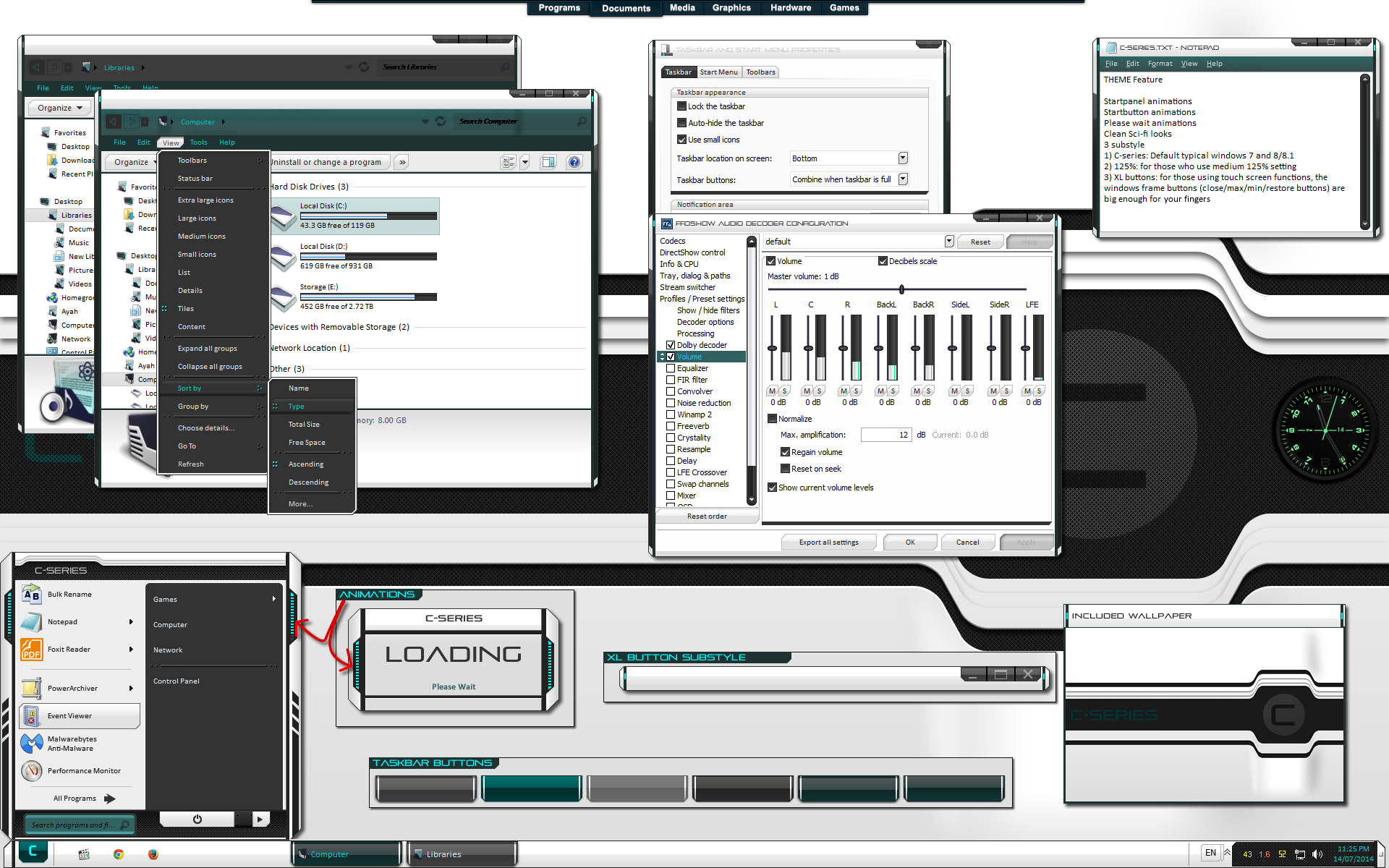
Task: Toggle Reset on seek checkbox
Action: [785, 469]
